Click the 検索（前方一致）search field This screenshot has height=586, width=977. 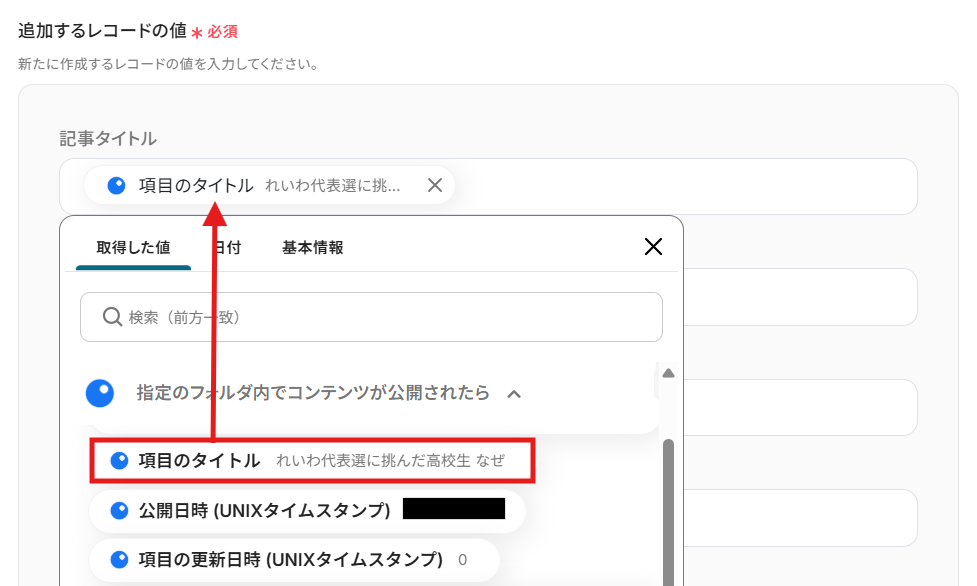(x=371, y=317)
